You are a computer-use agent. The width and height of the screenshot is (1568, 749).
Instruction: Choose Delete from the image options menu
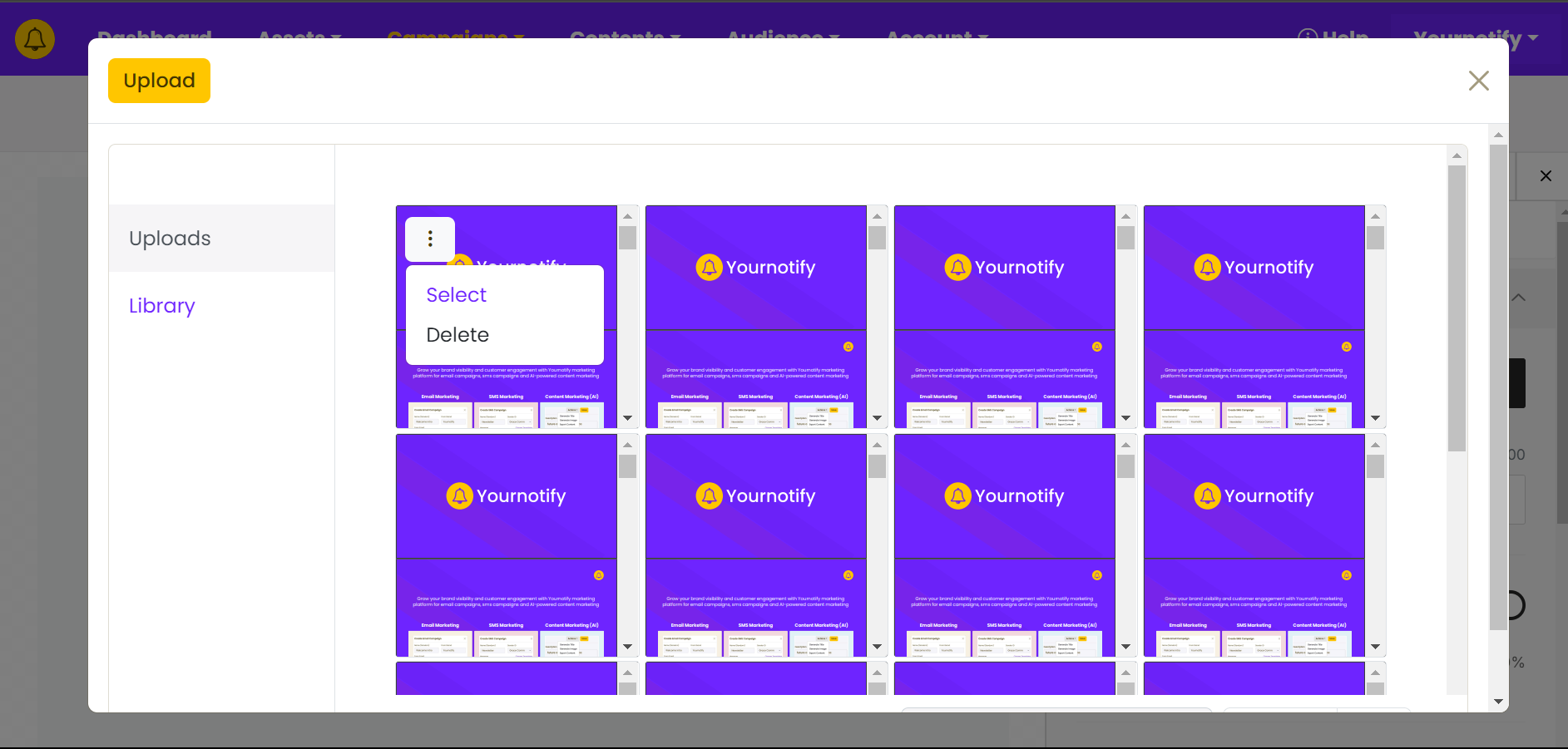pyautogui.click(x=458, y=335)
